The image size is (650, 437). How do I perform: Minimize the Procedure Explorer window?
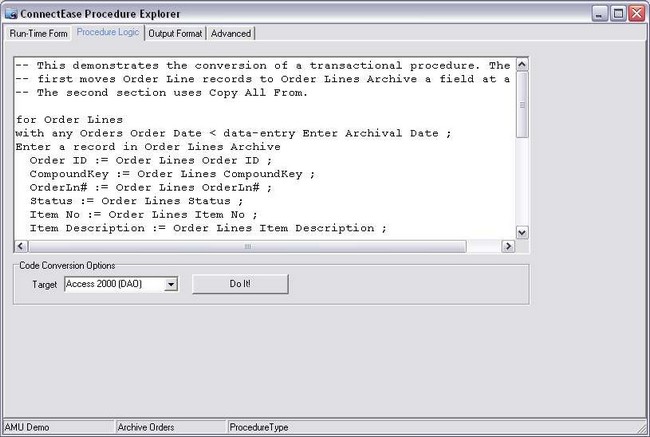599,13
